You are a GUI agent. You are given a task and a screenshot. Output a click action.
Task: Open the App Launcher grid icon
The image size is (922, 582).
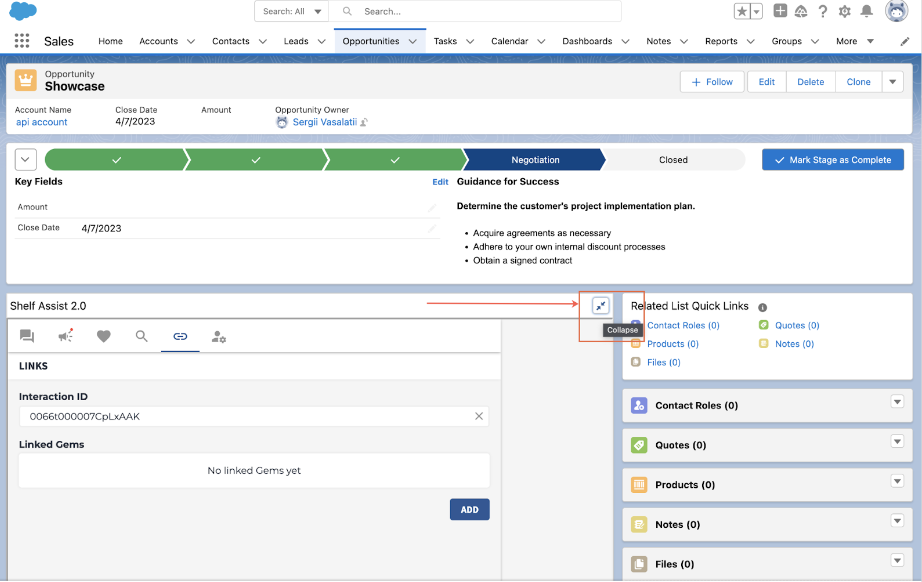(22, 41)
